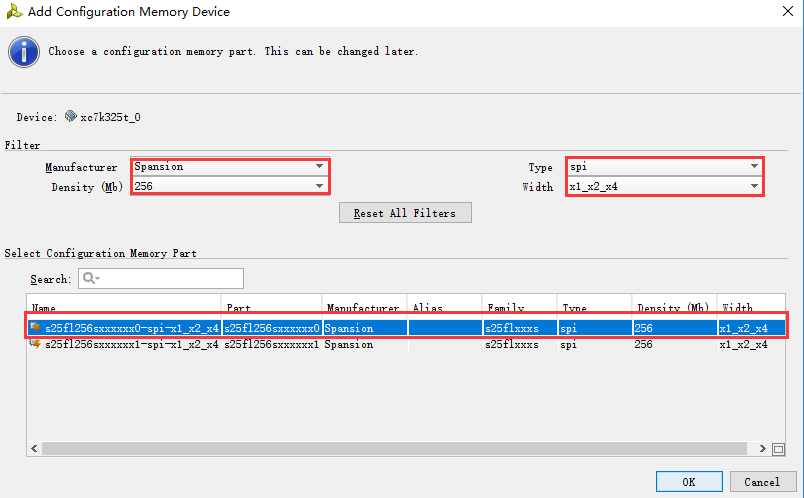Confirm selection with the OK button

click(x=689, y=482)
